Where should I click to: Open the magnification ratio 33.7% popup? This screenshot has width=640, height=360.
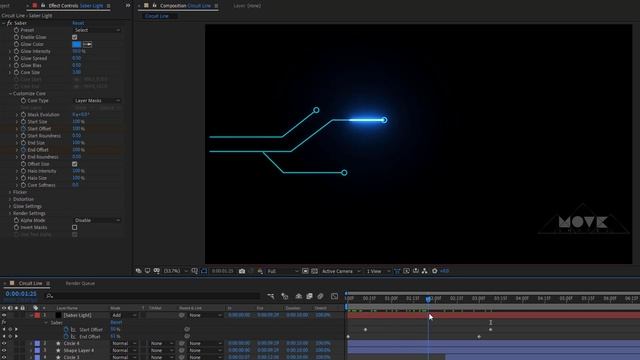point(176,271)
